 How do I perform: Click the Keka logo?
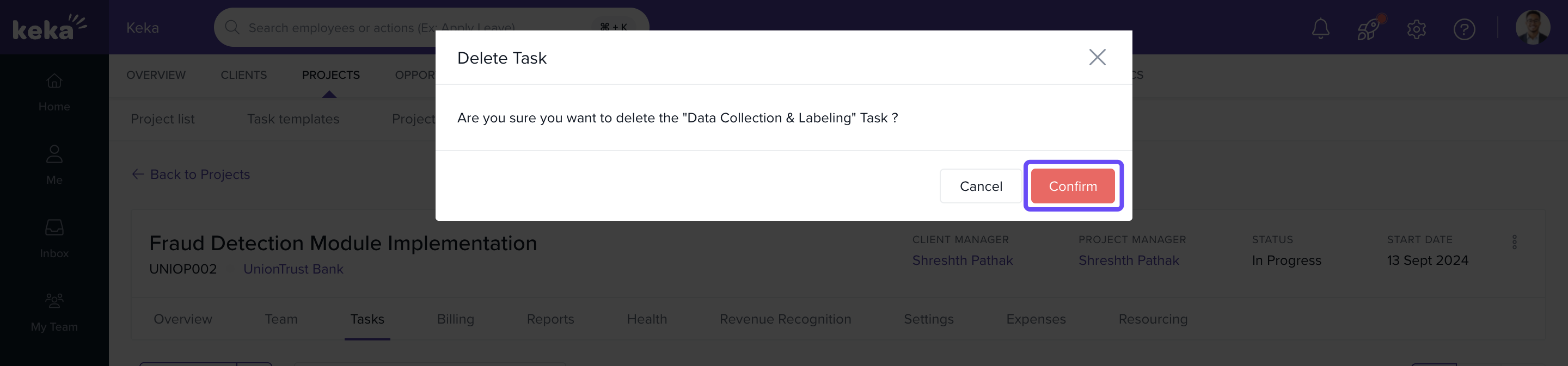pyautogui.click(x=48, y=27)
